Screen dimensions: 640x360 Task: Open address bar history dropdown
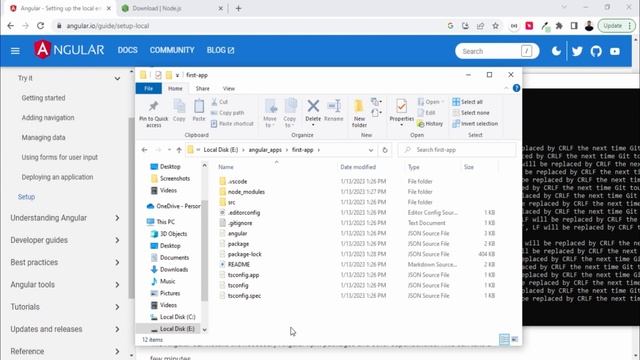pos(371,150)
